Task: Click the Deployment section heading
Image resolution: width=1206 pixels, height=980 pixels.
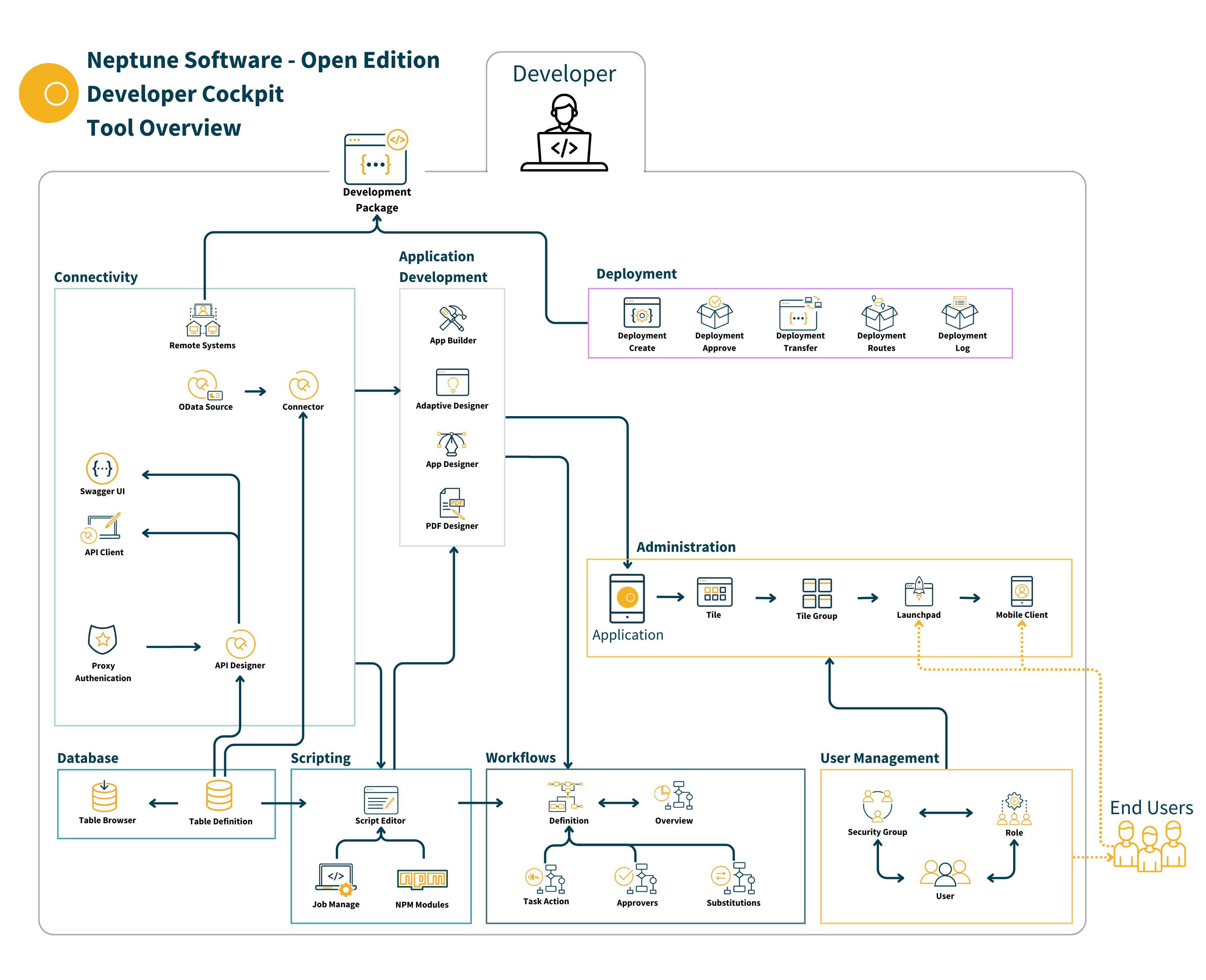Action: point(637,274)
